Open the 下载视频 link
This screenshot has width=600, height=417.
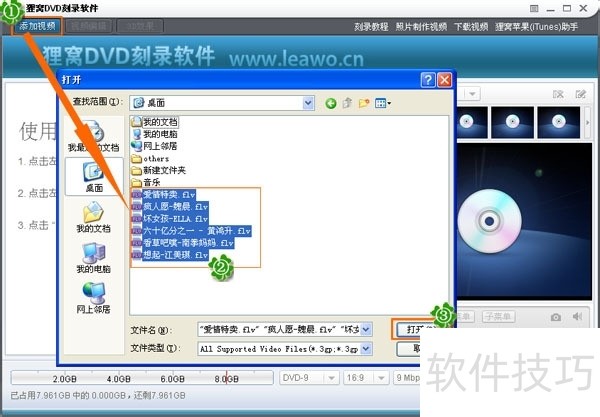click(471, 27)
